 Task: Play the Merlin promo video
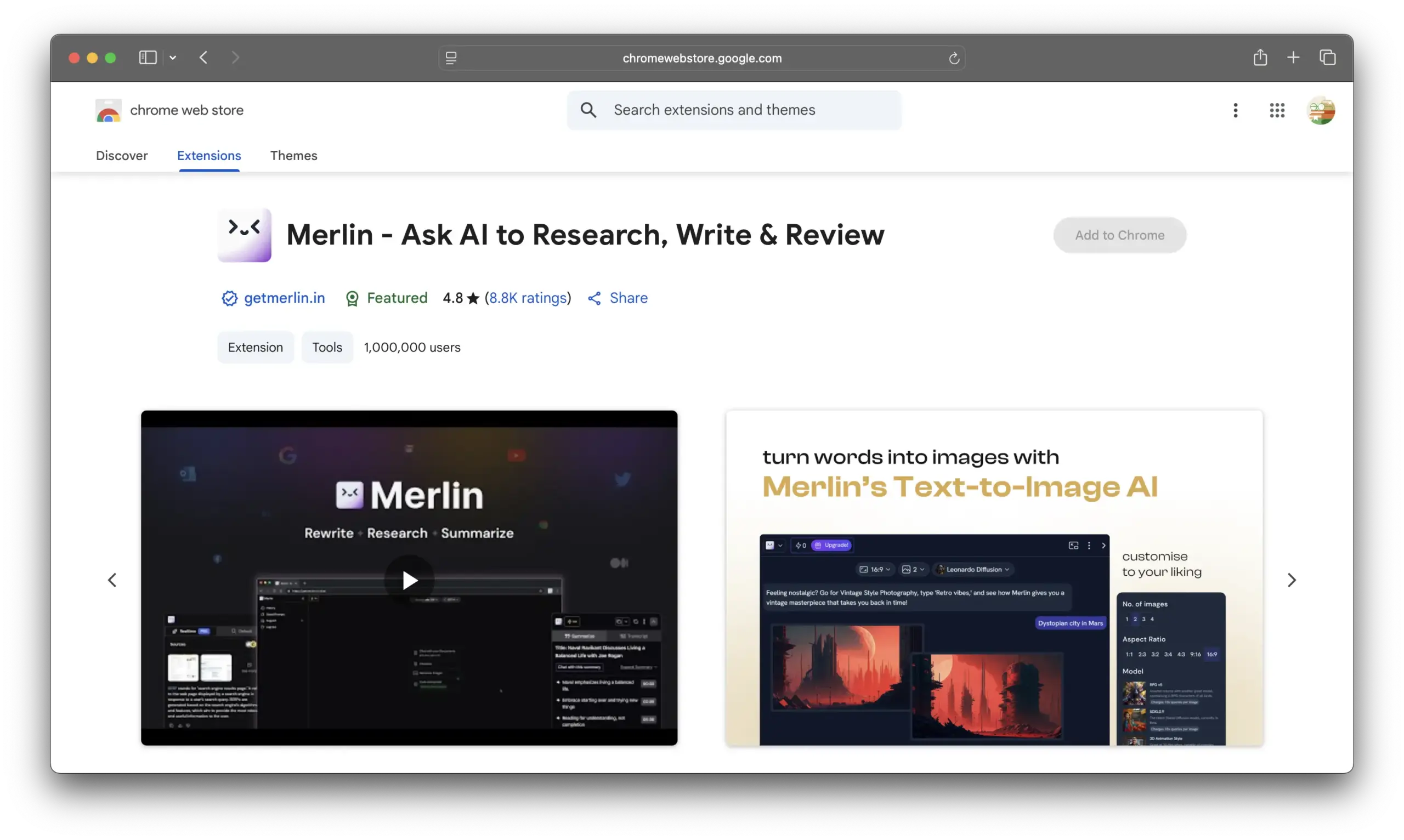coord(409,580)
